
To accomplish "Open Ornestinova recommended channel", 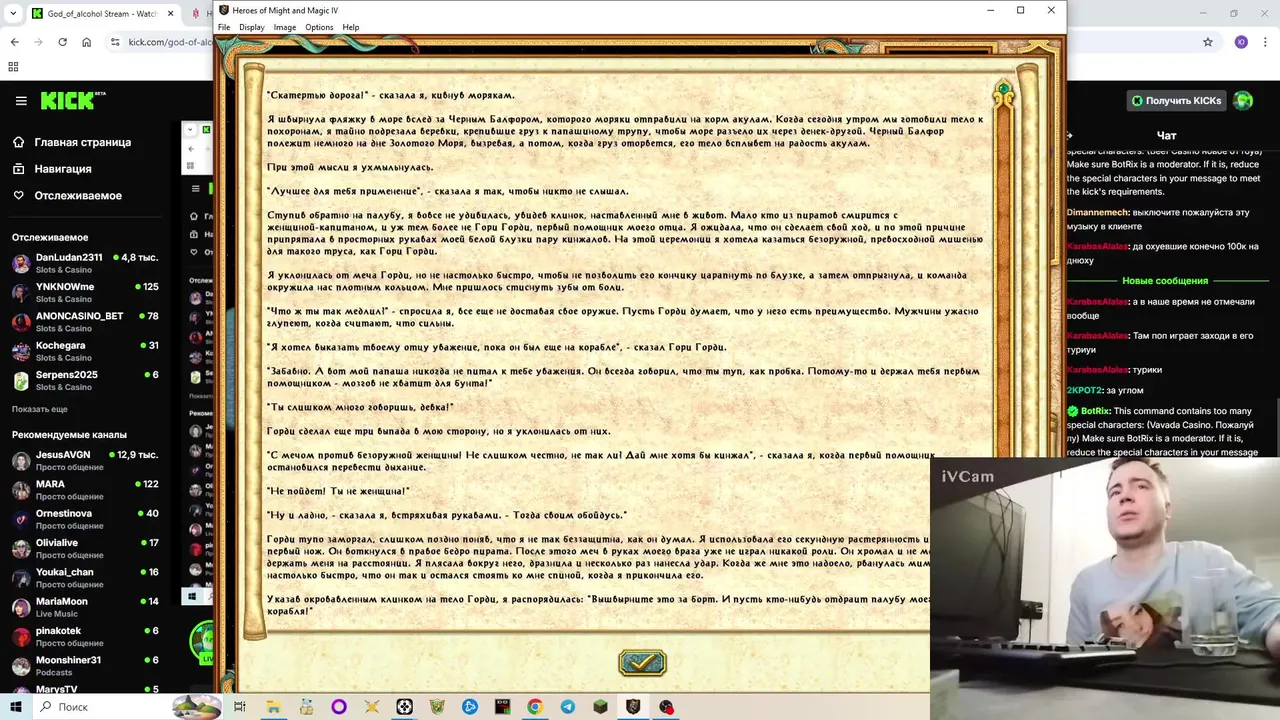I will pyautogui.click(x=86, y=519).
